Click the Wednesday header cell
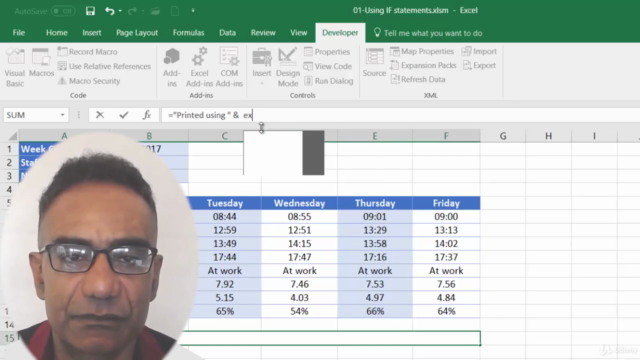 click(x=299, y=203)
